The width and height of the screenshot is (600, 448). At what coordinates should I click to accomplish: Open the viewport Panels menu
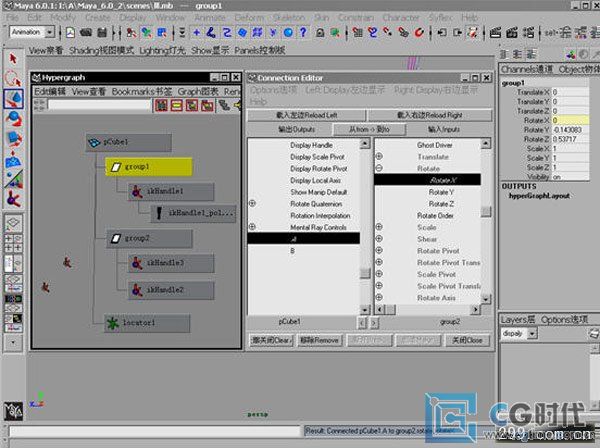[x=259, y=51]
